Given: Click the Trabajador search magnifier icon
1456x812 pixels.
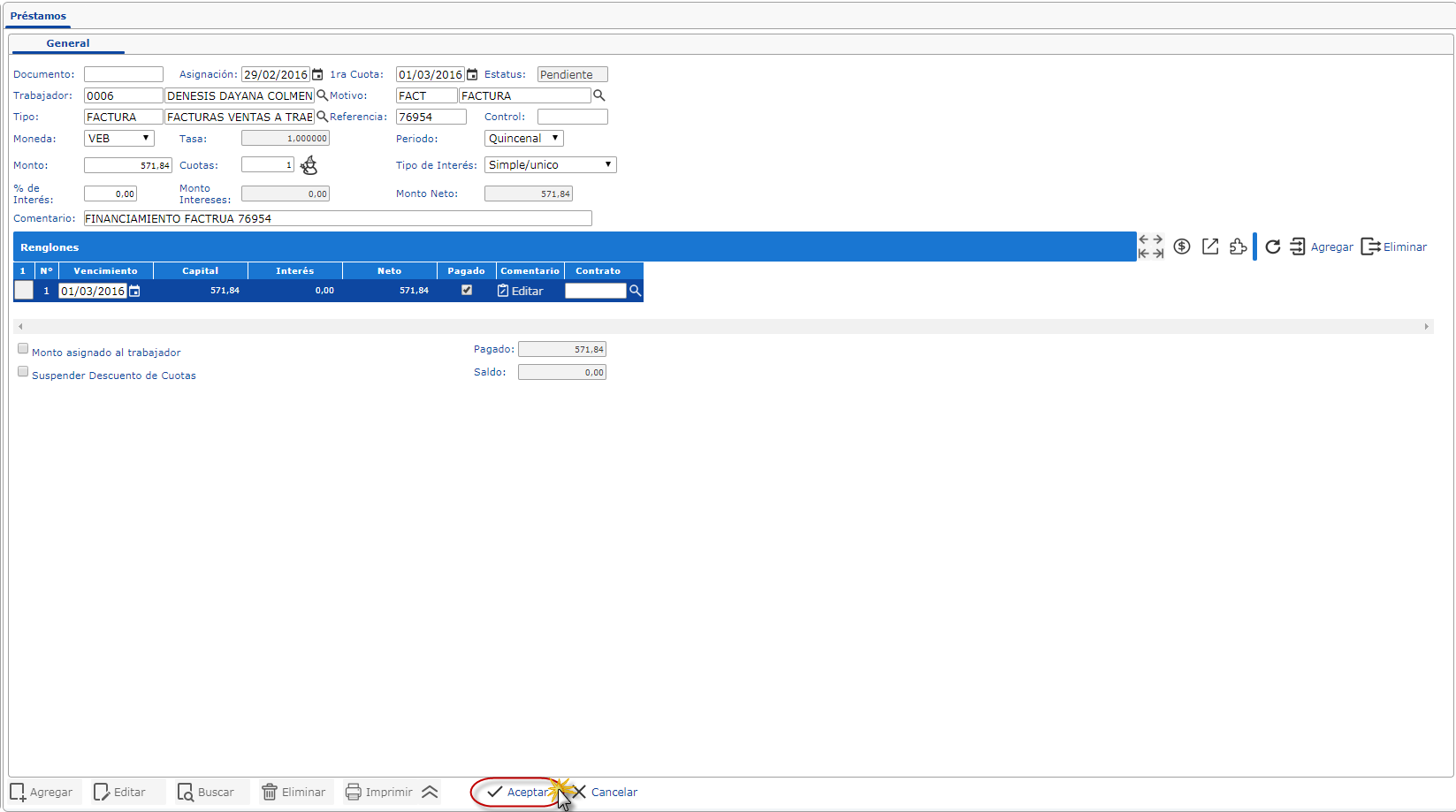Looking at the screenshot, I should click(x=323, y=95).
